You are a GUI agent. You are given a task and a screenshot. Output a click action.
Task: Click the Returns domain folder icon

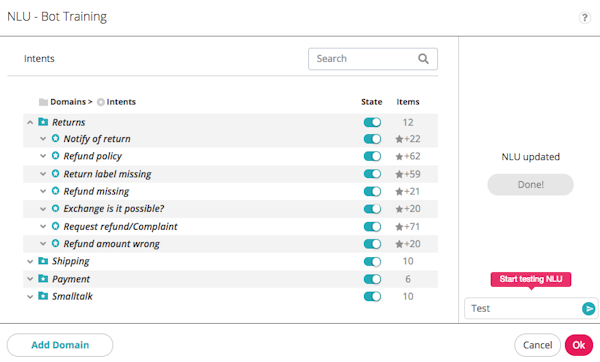pyautogui.click(x=43, y=122)
